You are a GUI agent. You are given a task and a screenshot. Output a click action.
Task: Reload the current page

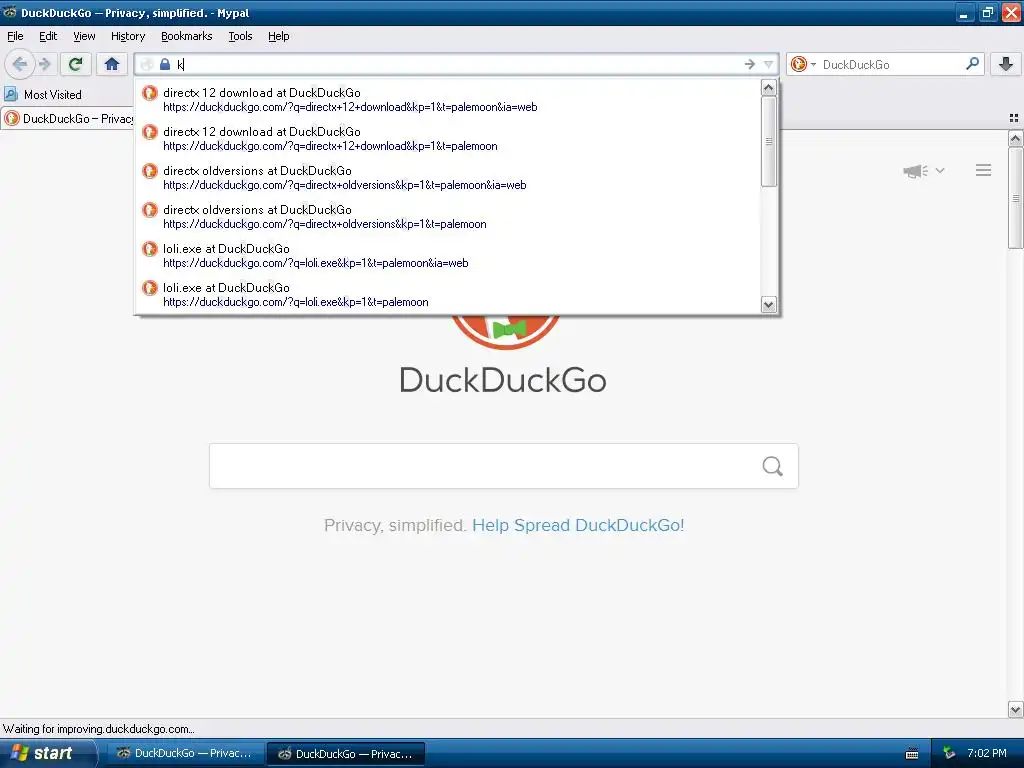point(76,64)
